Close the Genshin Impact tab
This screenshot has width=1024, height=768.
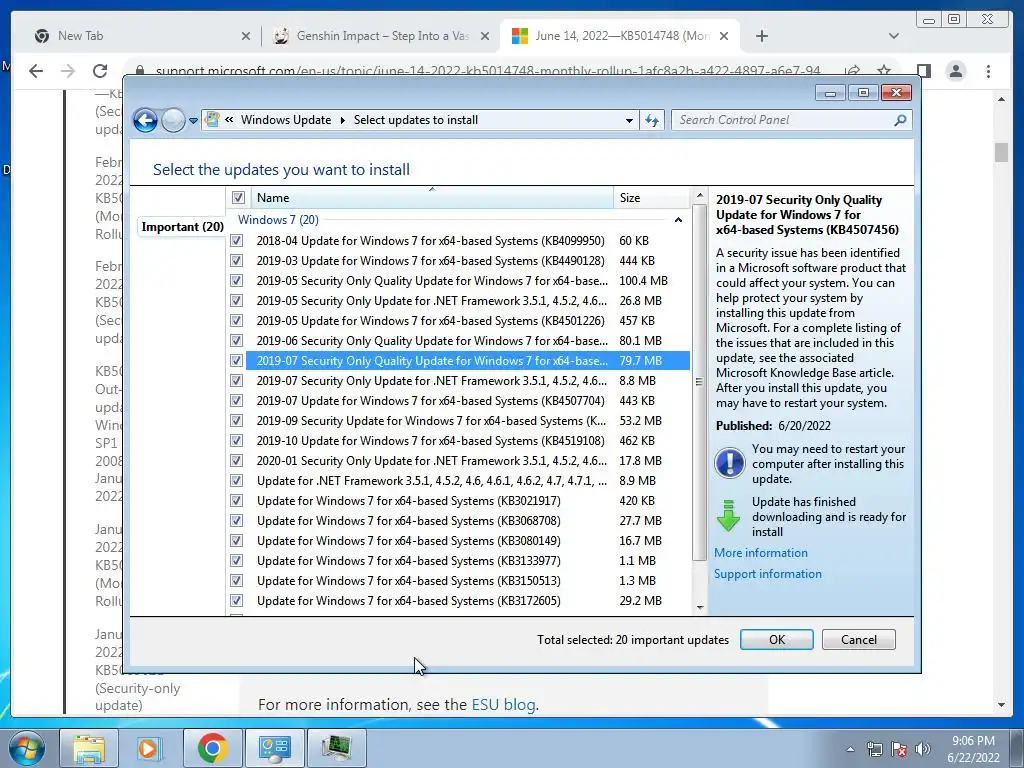coord(485,36)
